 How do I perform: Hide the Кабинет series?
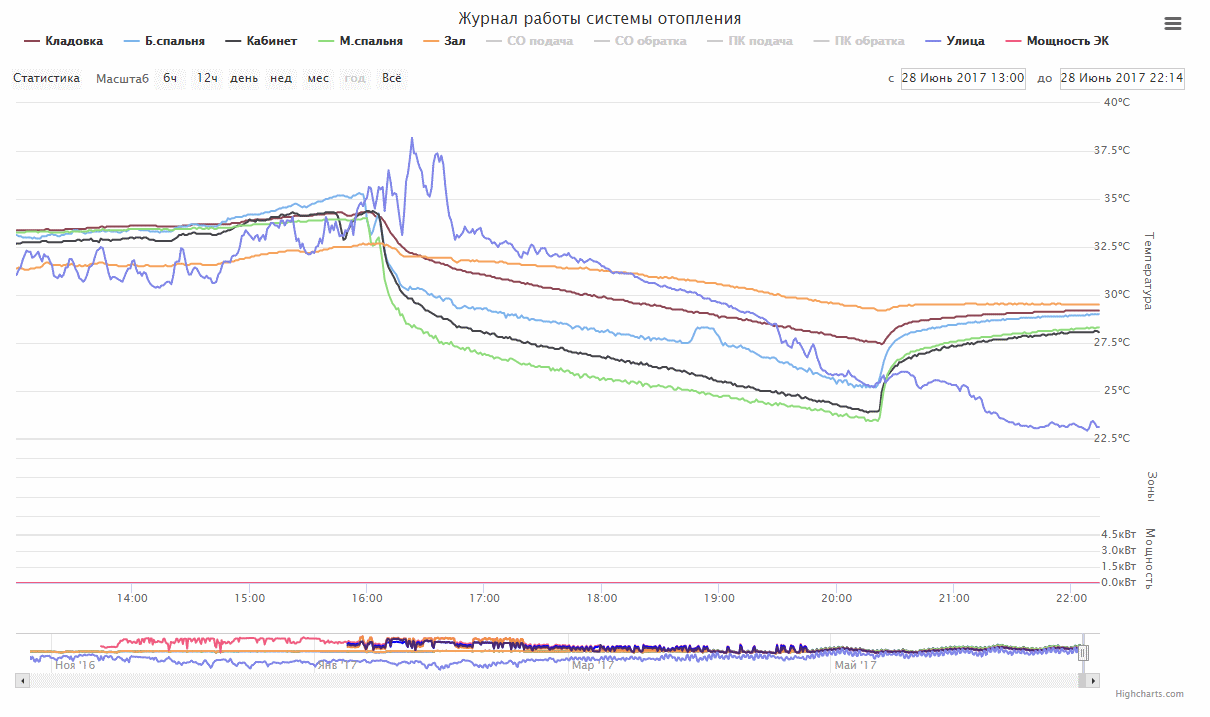pos(261,41)
